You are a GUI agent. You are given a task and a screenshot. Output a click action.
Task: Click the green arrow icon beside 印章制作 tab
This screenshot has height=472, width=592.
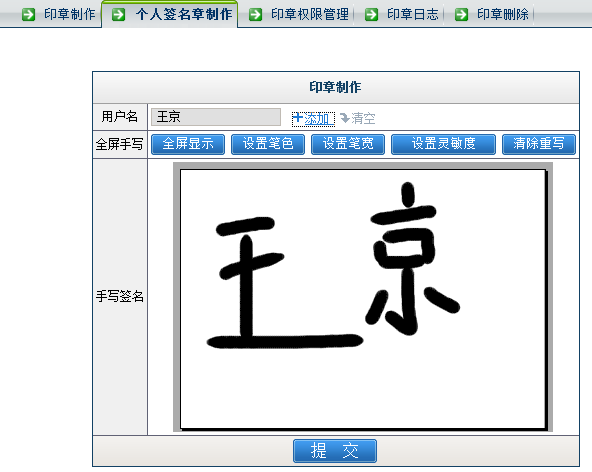coord(28,15)
